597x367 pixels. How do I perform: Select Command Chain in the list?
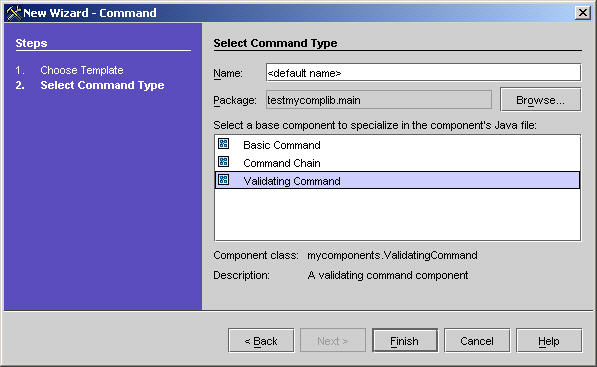397,163
